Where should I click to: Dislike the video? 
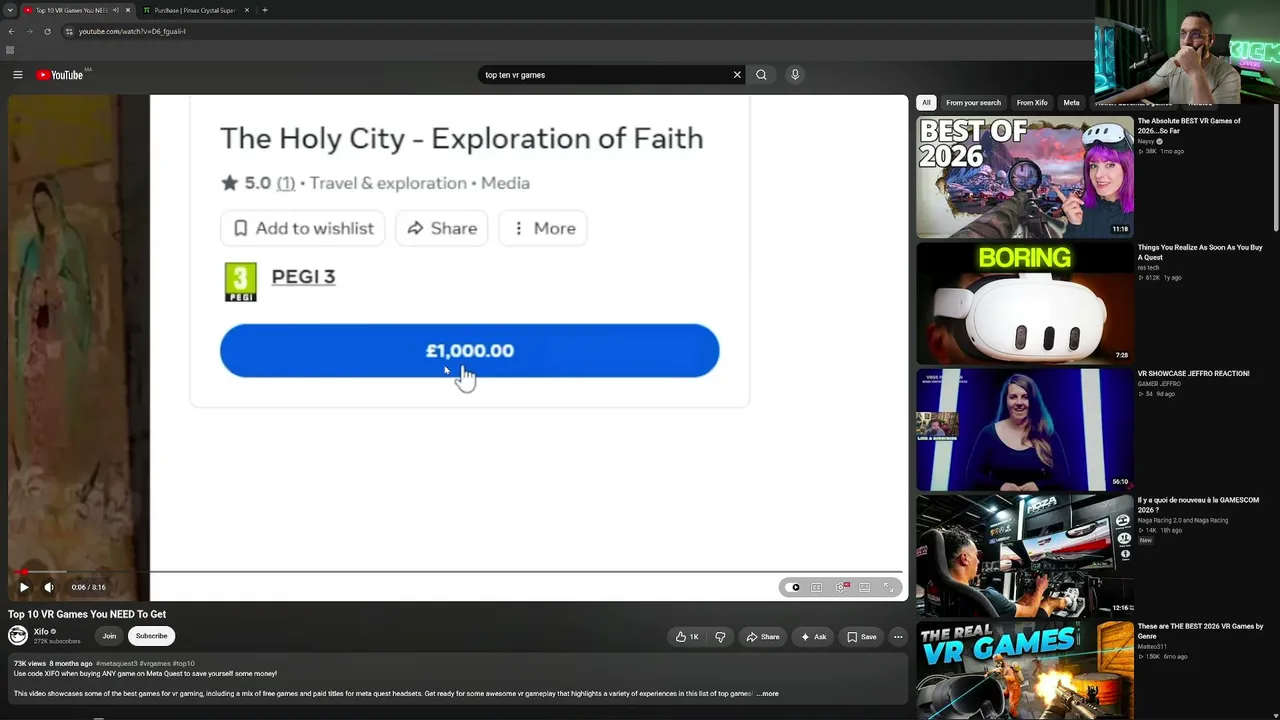720,637
